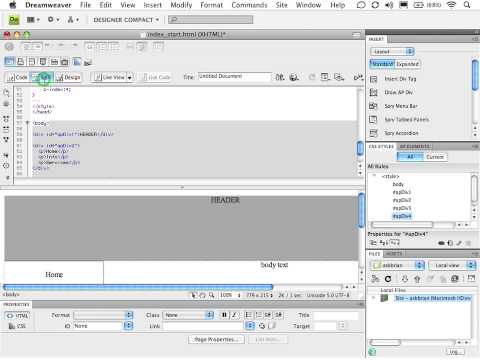This screenshot has width=480, height=360.
Task: Open the Local view dropdown
Action: (452, 265)
